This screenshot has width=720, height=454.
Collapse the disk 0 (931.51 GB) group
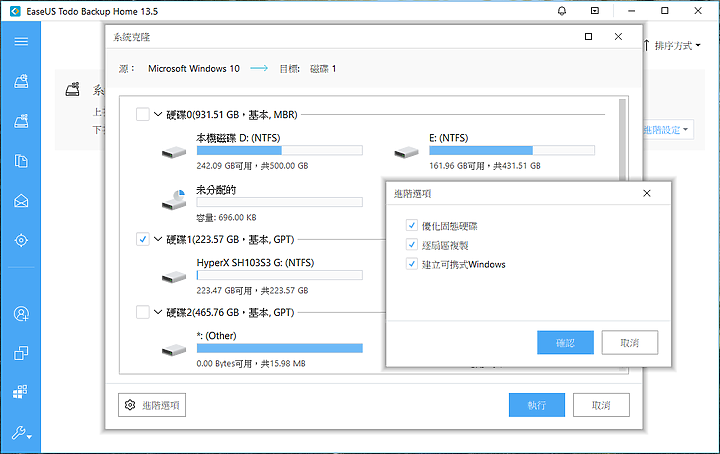[158, 114]
